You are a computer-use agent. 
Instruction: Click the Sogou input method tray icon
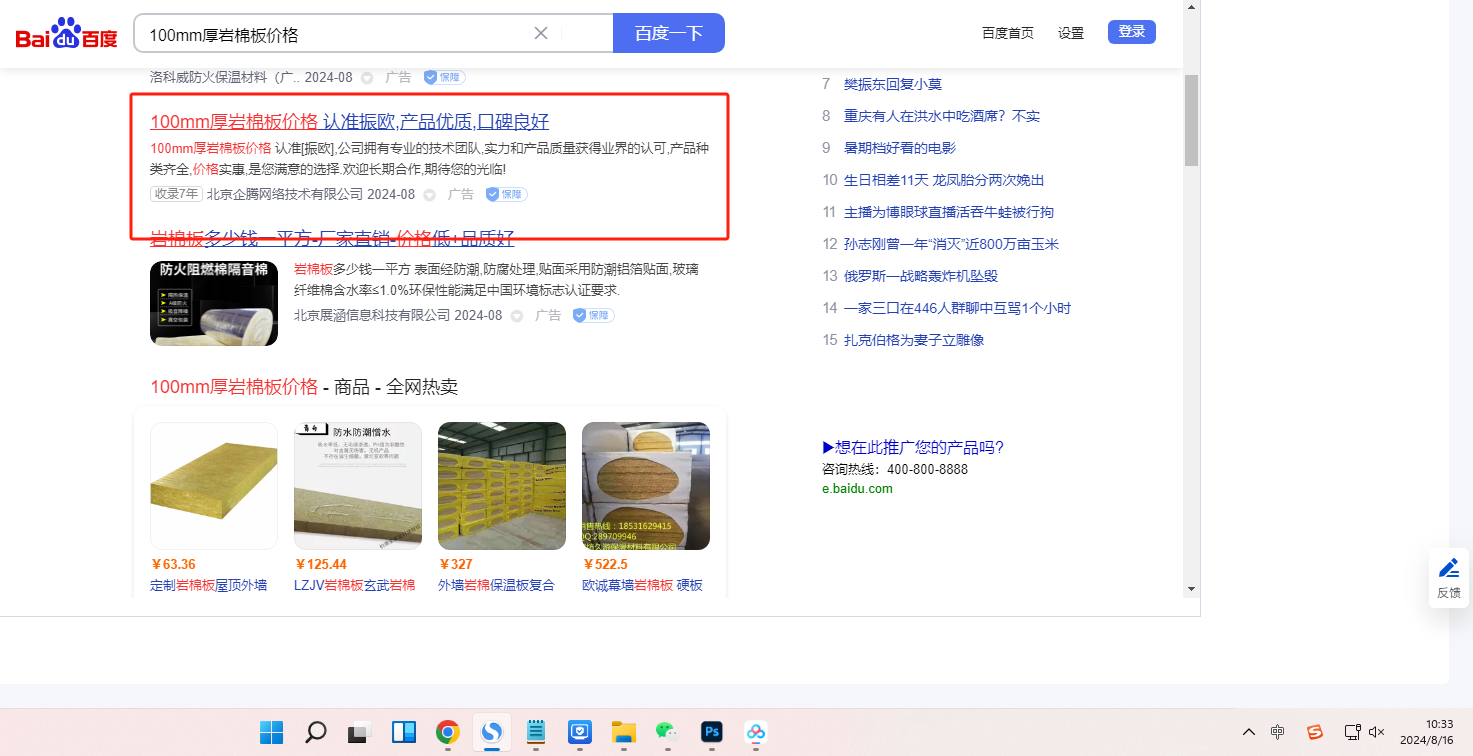1315,732
